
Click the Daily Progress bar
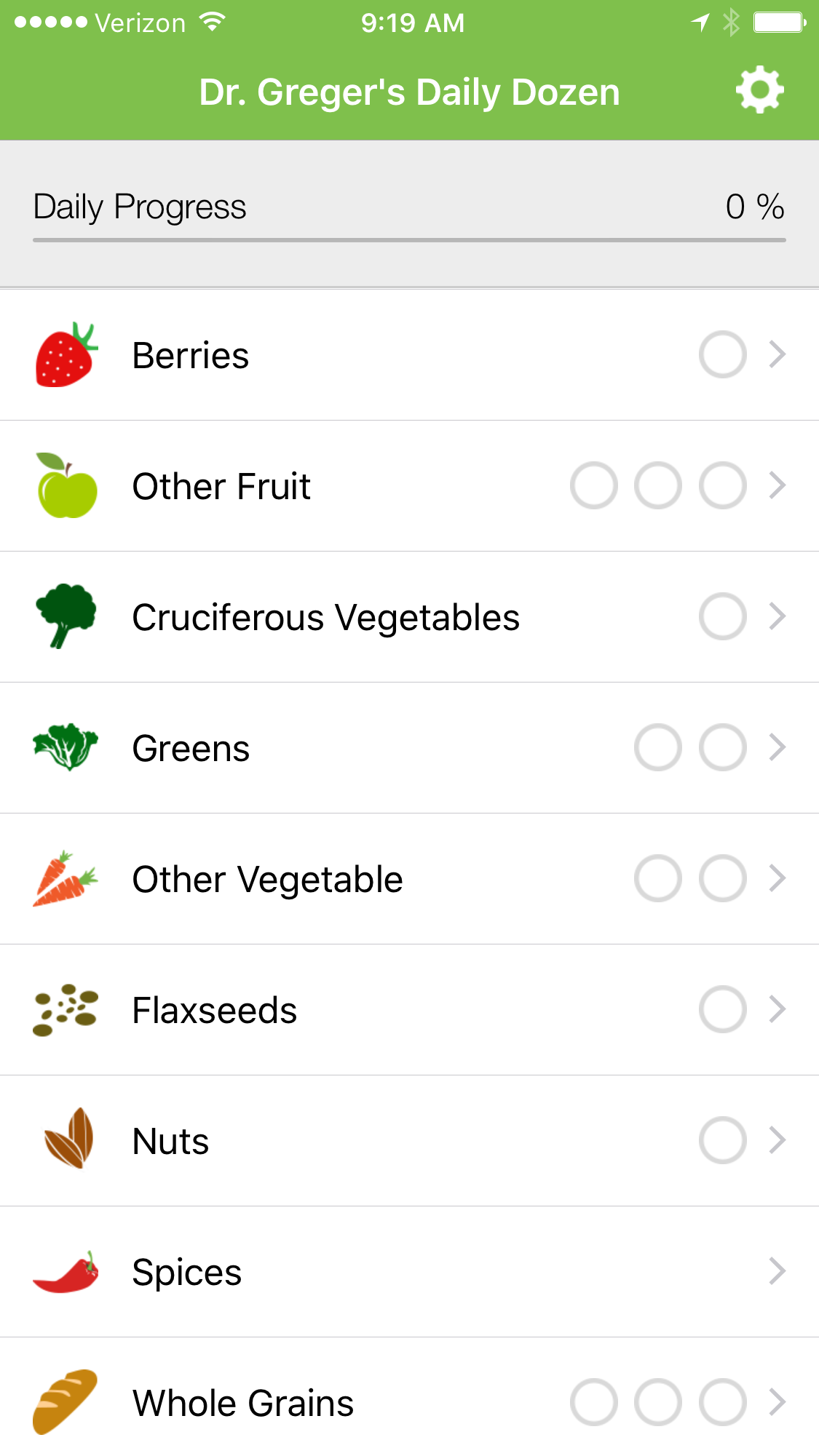(409, 240)
